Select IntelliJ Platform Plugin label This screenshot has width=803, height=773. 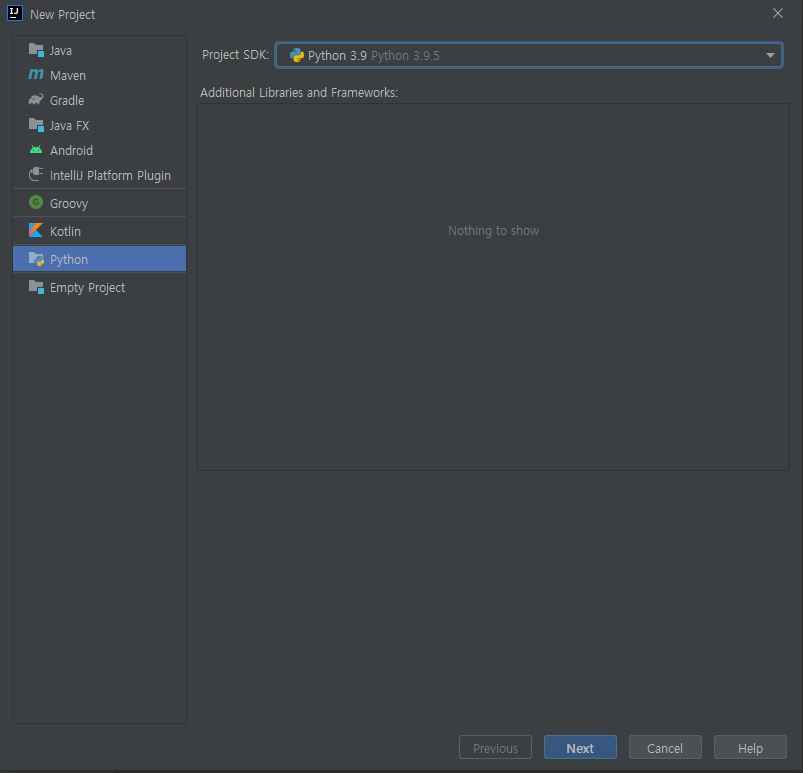click(x=110, y=176)
